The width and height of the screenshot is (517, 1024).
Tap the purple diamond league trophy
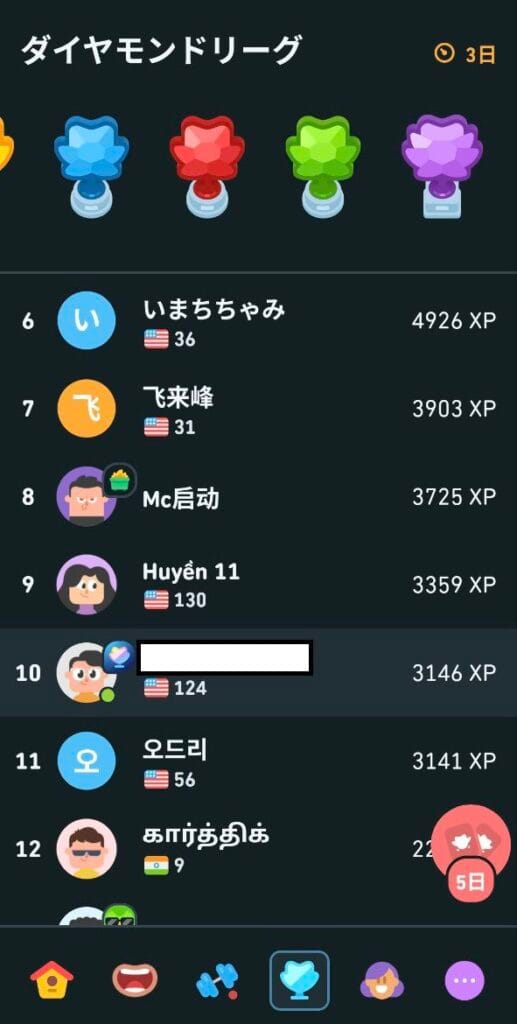coord(442,167)
